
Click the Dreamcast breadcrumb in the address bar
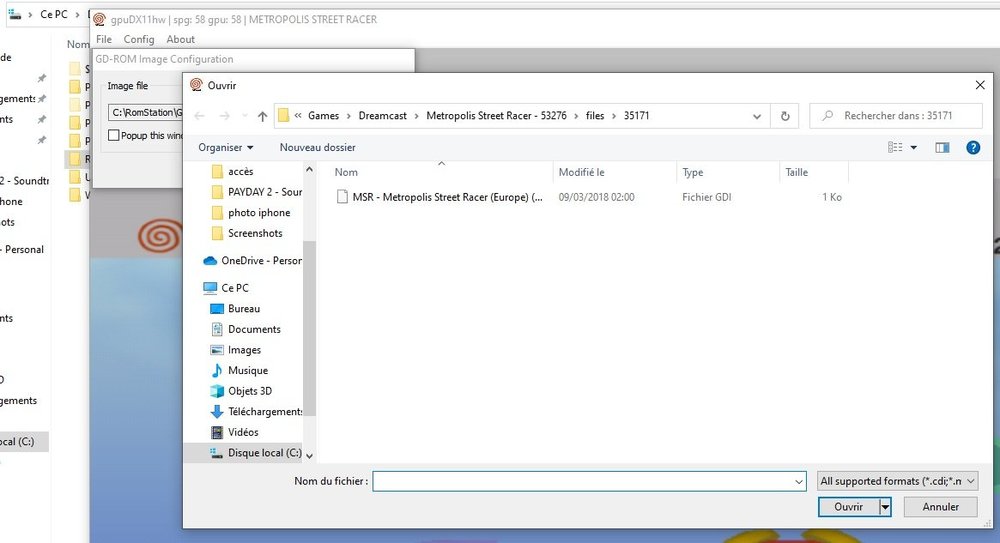pyautogui.click(x=383, y=115)
